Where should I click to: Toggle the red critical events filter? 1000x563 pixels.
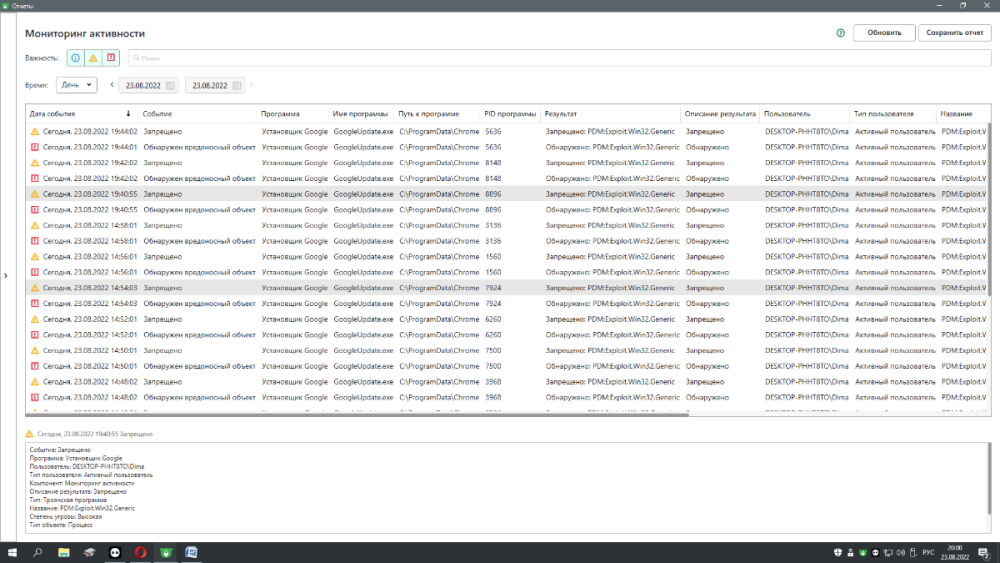point(111,58)
